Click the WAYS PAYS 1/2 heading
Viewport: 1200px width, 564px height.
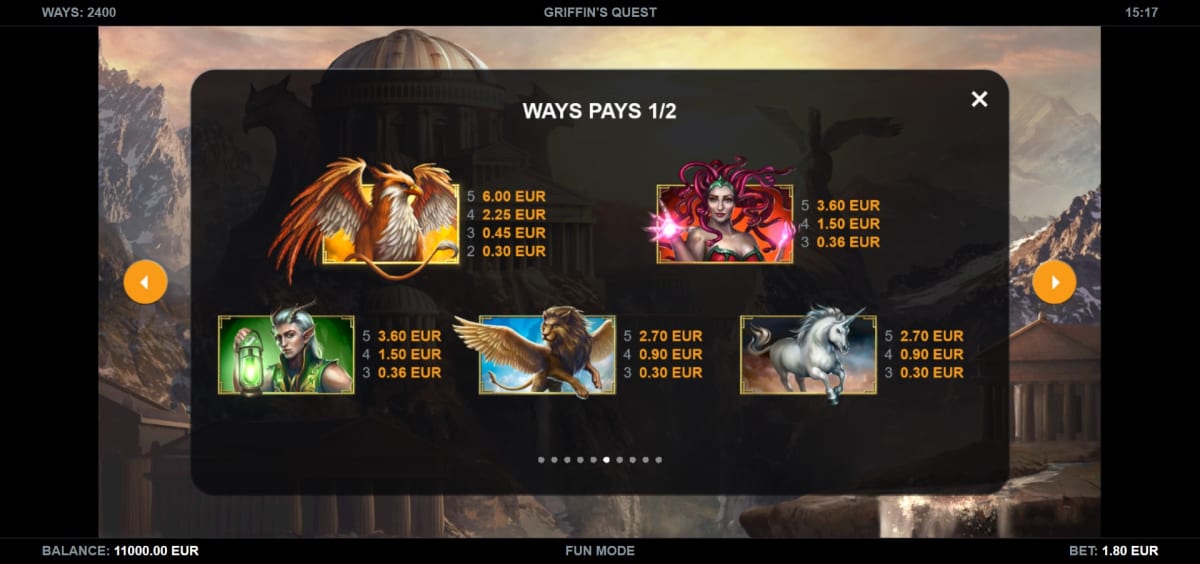[x=600, y=111]
